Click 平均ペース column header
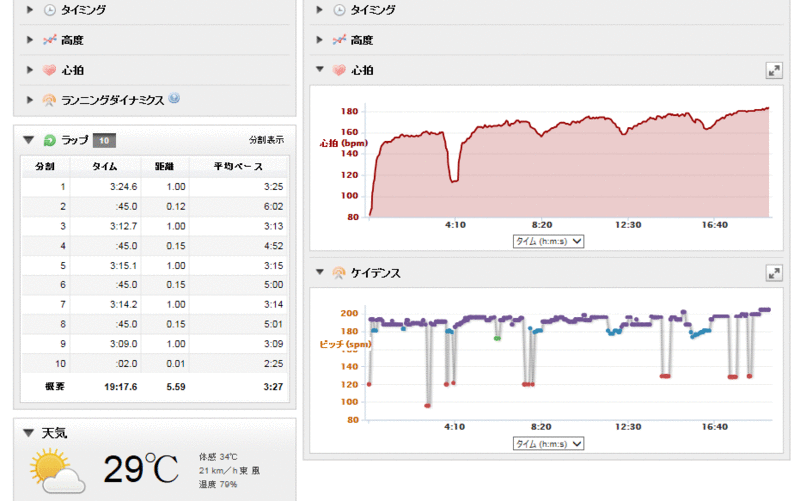Image resolution: width=800 pixels, height=501 pixels. pyautogui.click(x=238, y=166)
